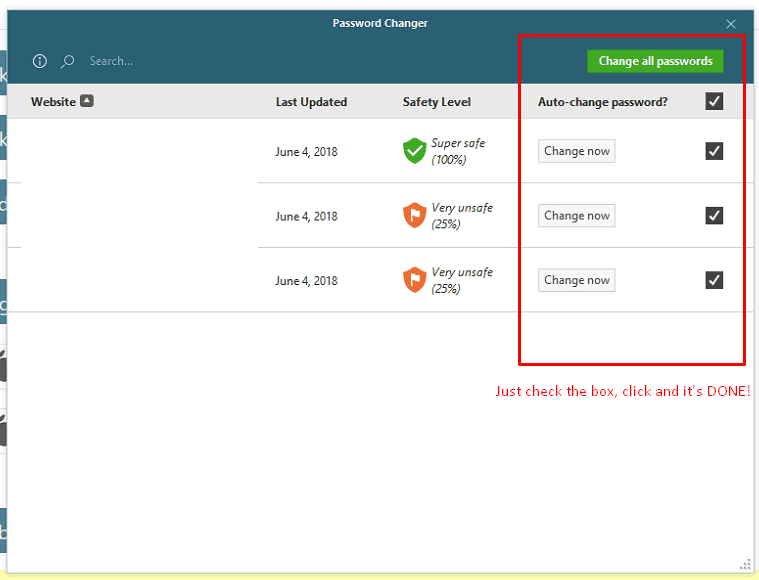Sort by Website using the arrow icon
The image size is (759, 580).
click(87, 101)
